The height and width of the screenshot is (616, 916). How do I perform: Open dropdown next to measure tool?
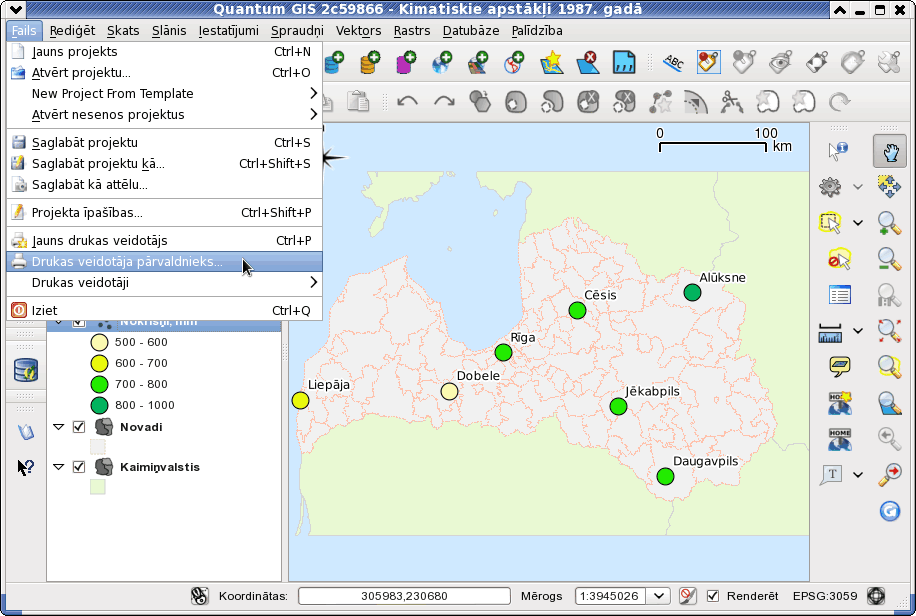coord(858,331)
